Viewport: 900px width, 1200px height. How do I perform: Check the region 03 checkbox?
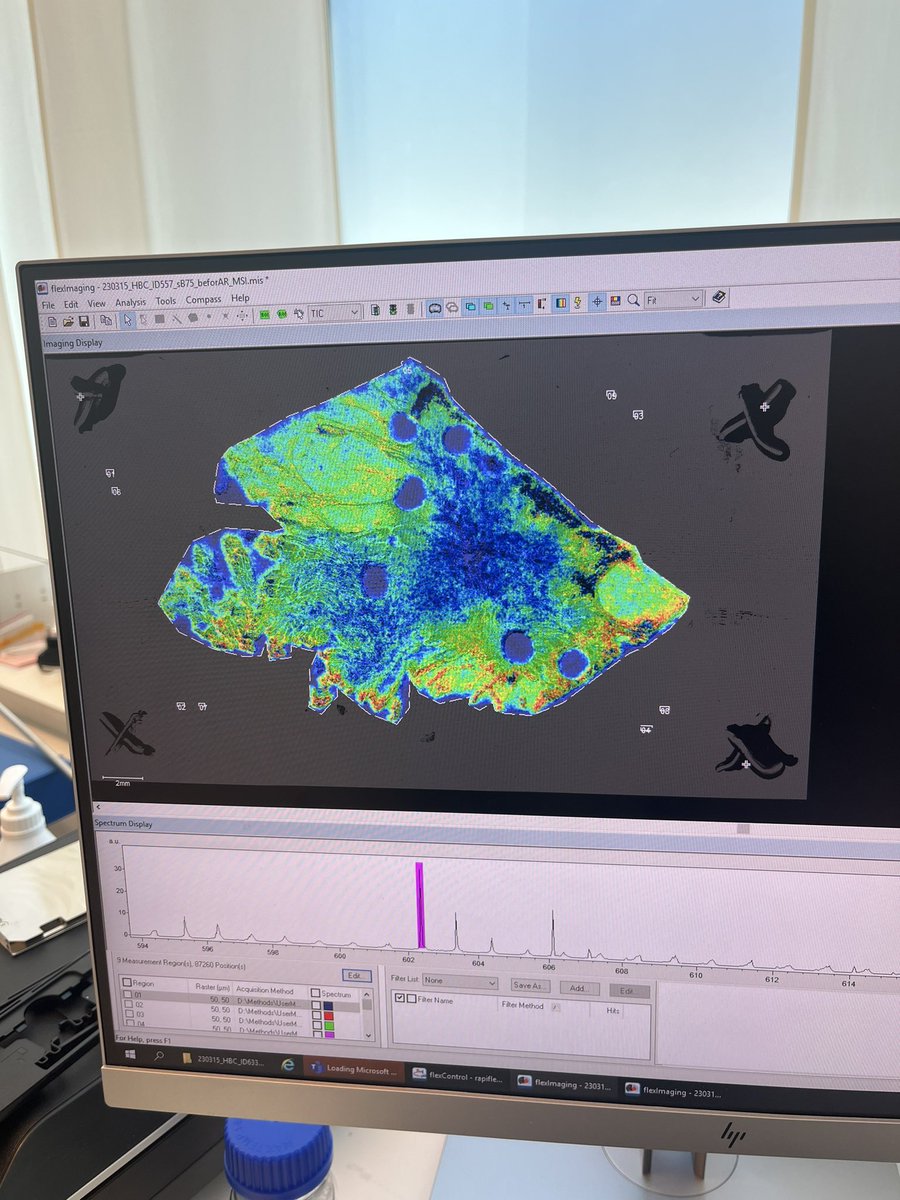pos(128,1014)
